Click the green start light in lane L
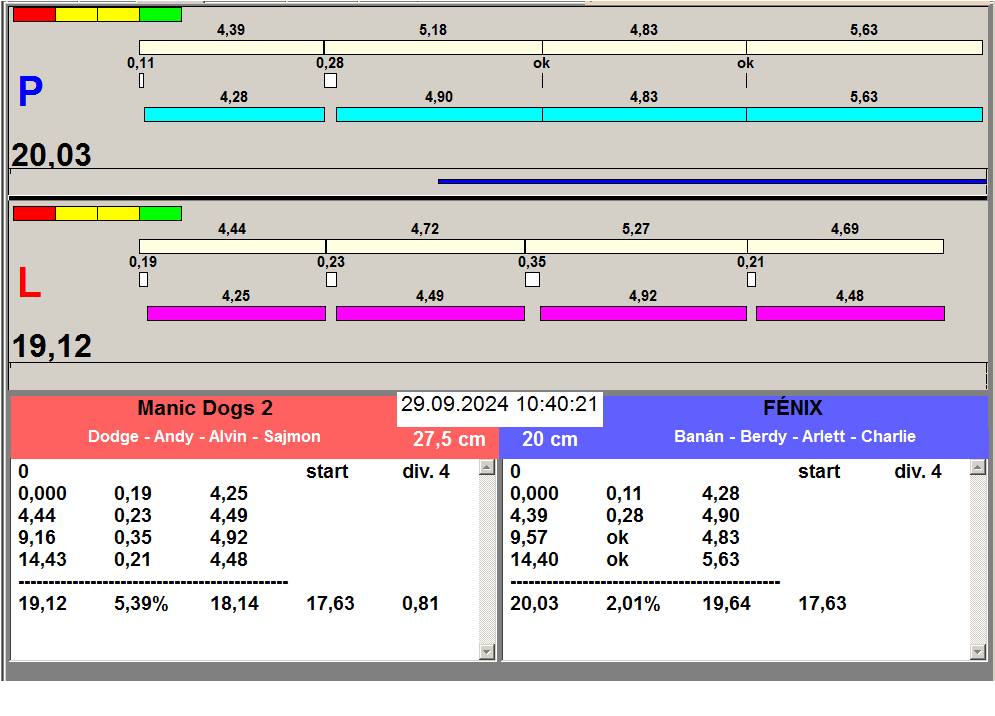 click(160, 213)
